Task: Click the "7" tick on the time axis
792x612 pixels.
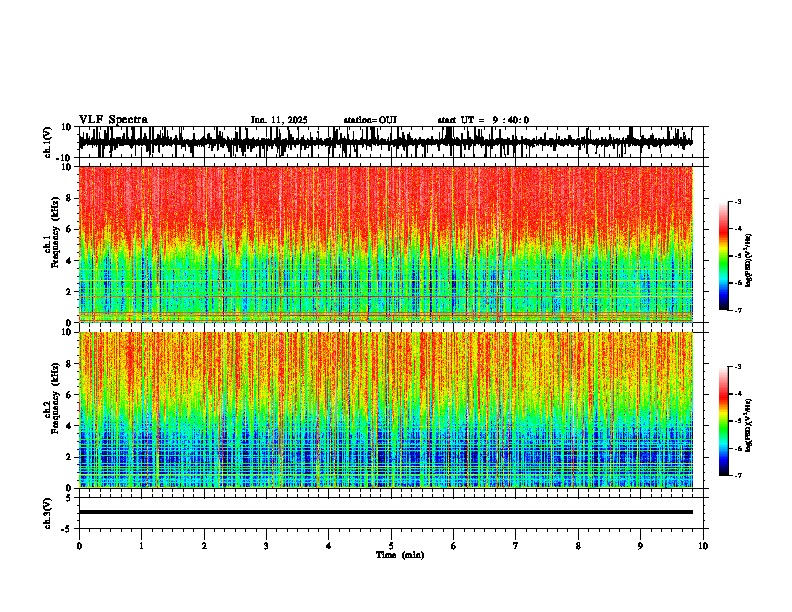Action: pyautogui.click(x=516, y=546)
